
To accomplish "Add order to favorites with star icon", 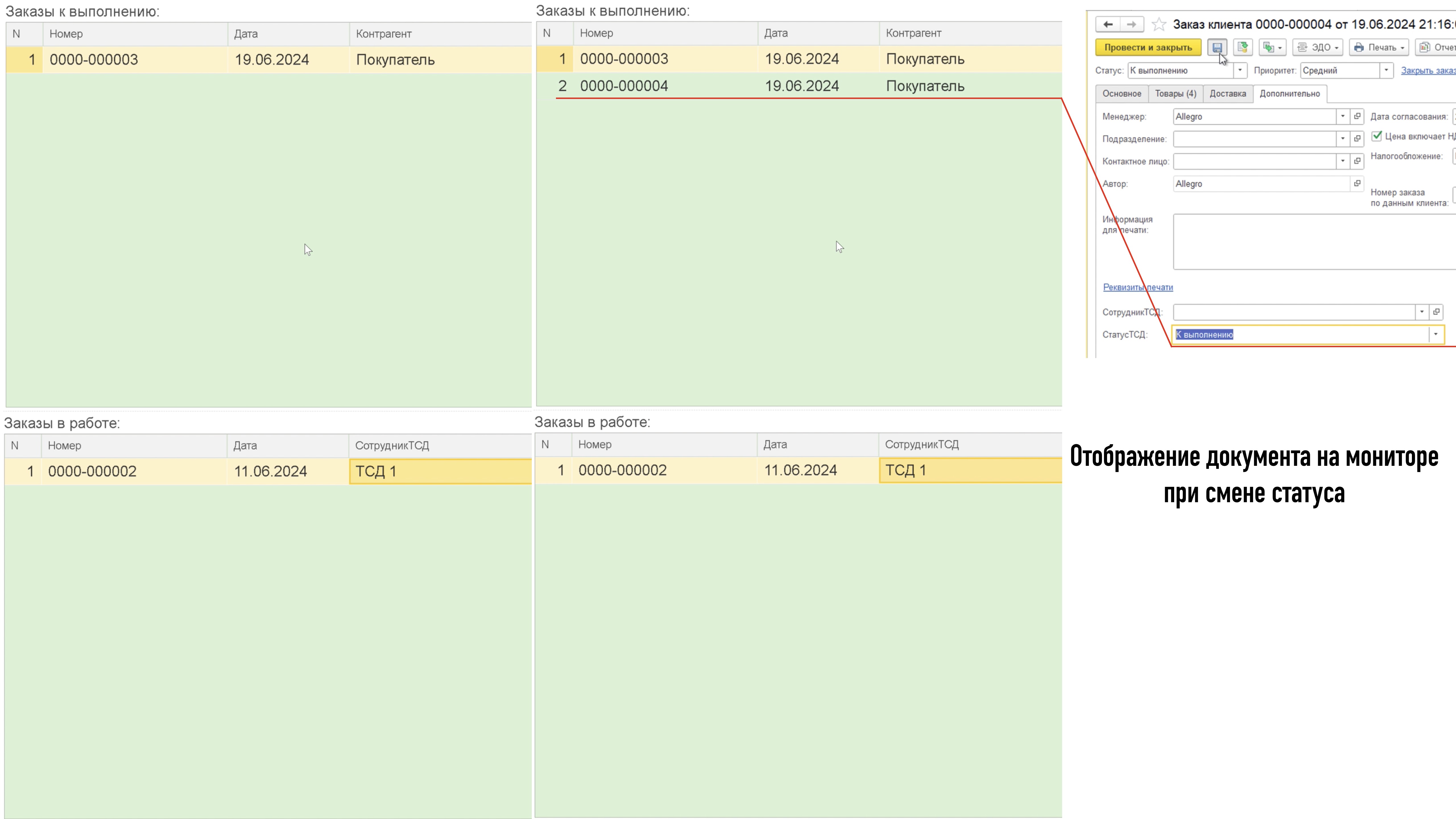I will coord(1159,24).
